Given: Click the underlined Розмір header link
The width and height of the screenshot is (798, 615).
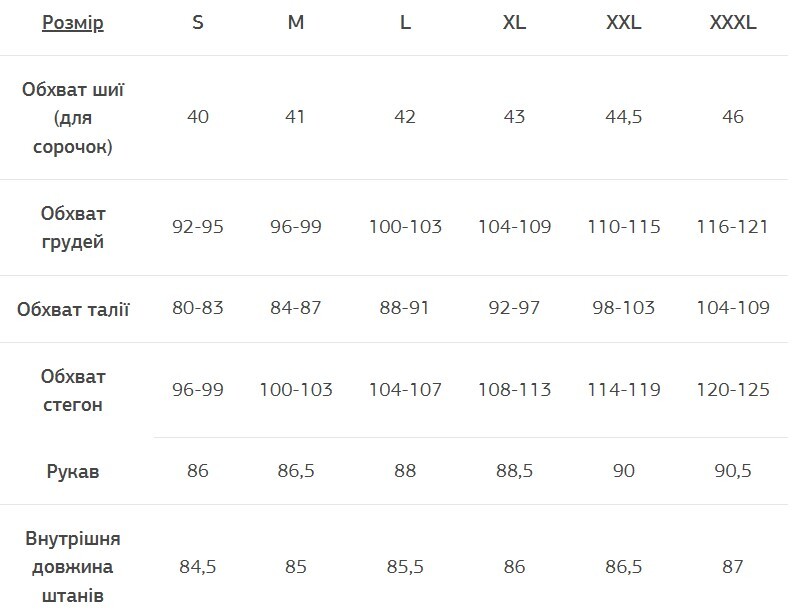Looking at the screenshot, I should pyautogui.click(x=73, y=23).
